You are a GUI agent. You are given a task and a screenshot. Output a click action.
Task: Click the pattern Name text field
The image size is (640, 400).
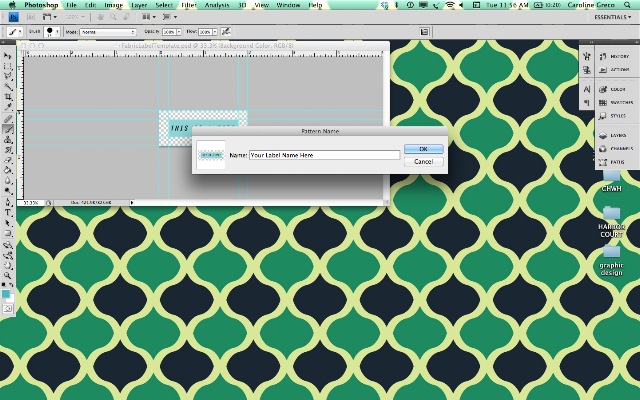pyautogui.click(x=324, y=155)
